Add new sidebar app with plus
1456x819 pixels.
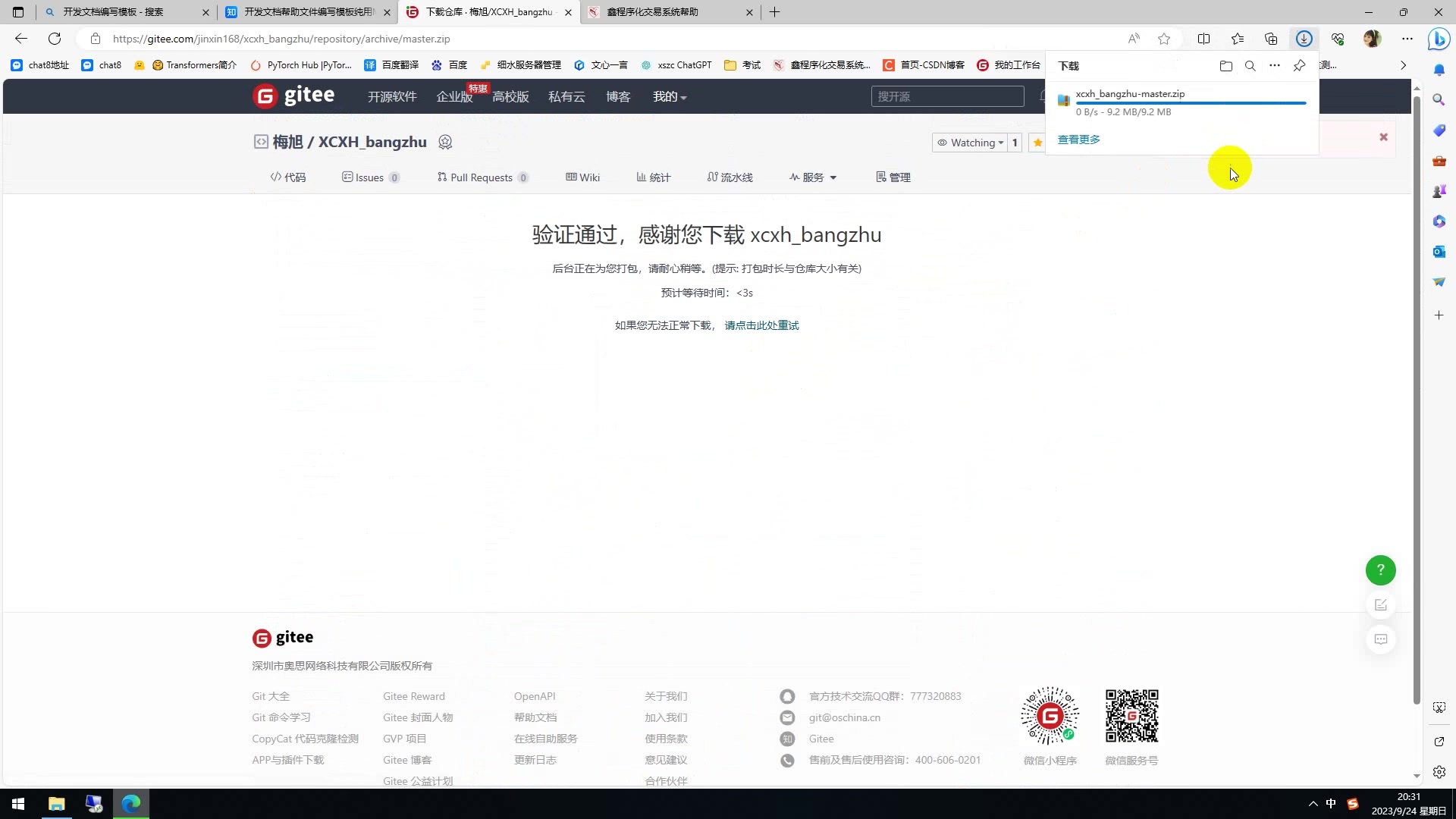point(1439,315)
